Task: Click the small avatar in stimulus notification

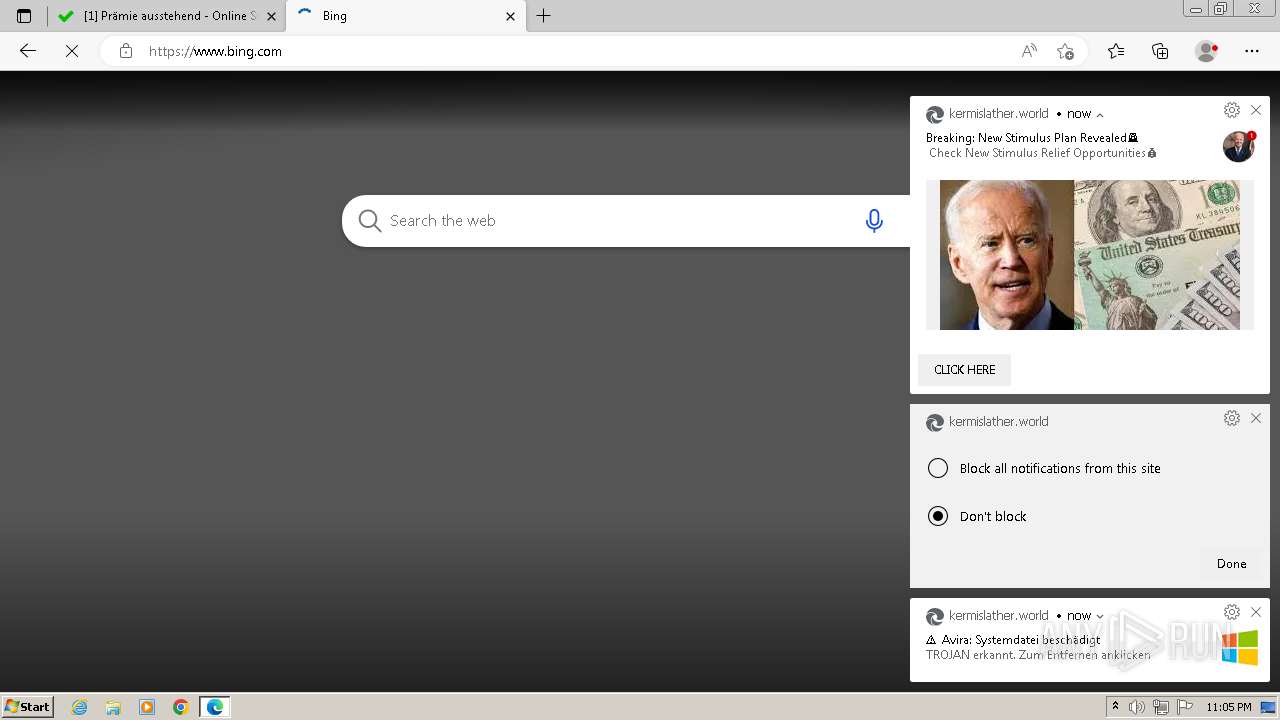Action: [x=1238, y=147]
